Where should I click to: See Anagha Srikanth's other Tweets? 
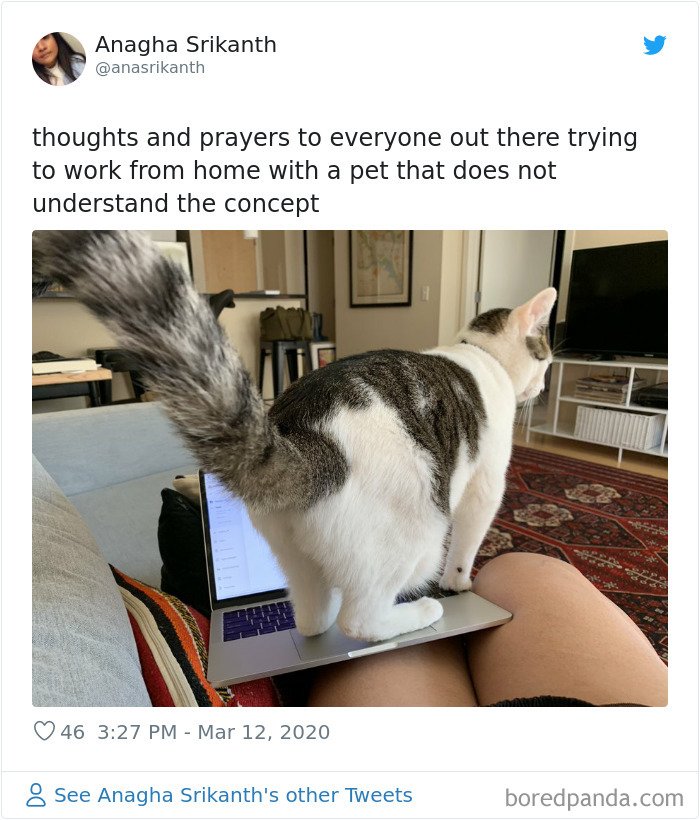tap(233, 795)
